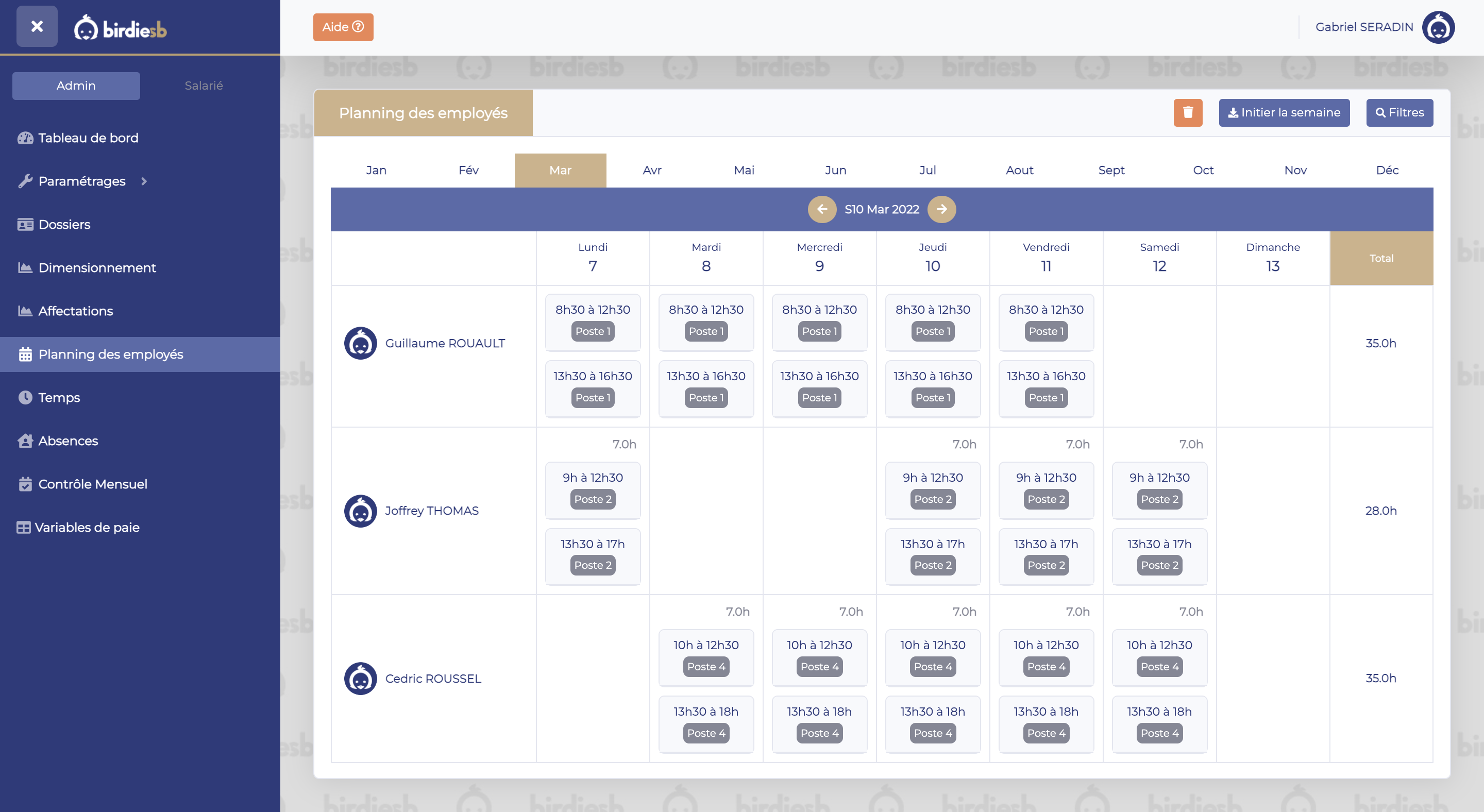Click the orange trash delete icon

pyautogui.click(x=1187, y=112)
